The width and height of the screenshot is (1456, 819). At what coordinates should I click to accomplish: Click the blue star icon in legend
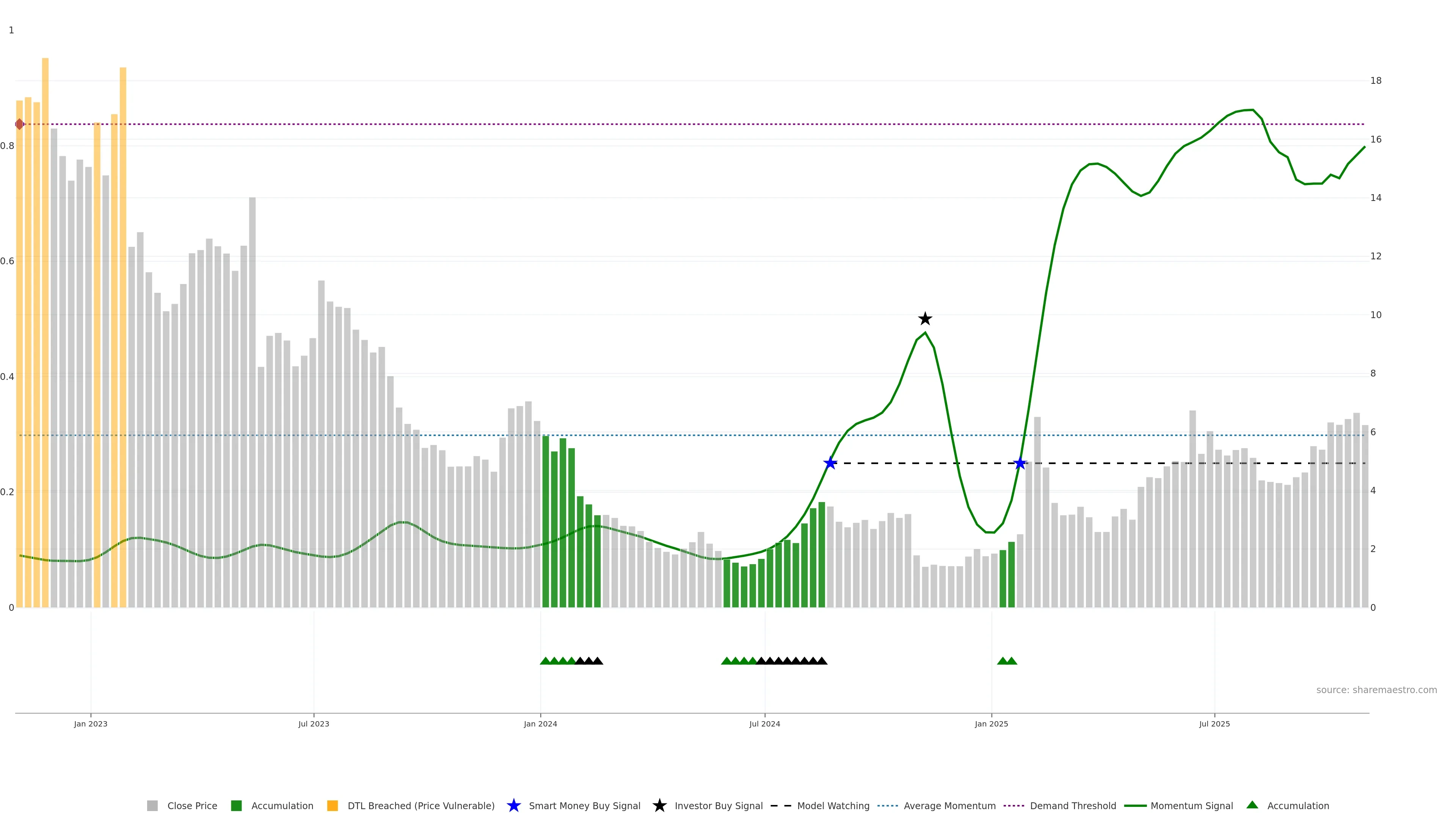point(513,805)
